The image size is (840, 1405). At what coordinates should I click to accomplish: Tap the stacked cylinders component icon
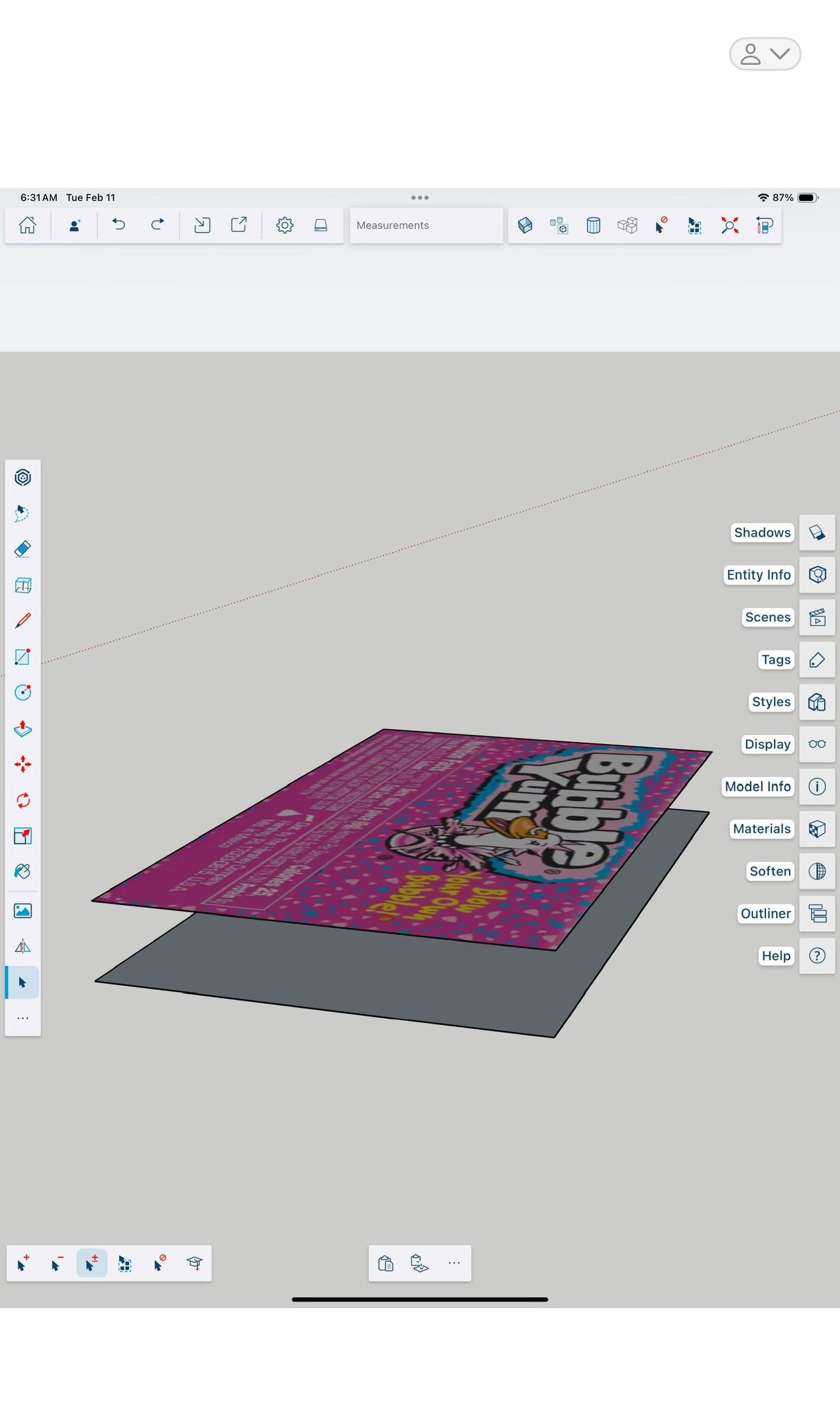559,226
